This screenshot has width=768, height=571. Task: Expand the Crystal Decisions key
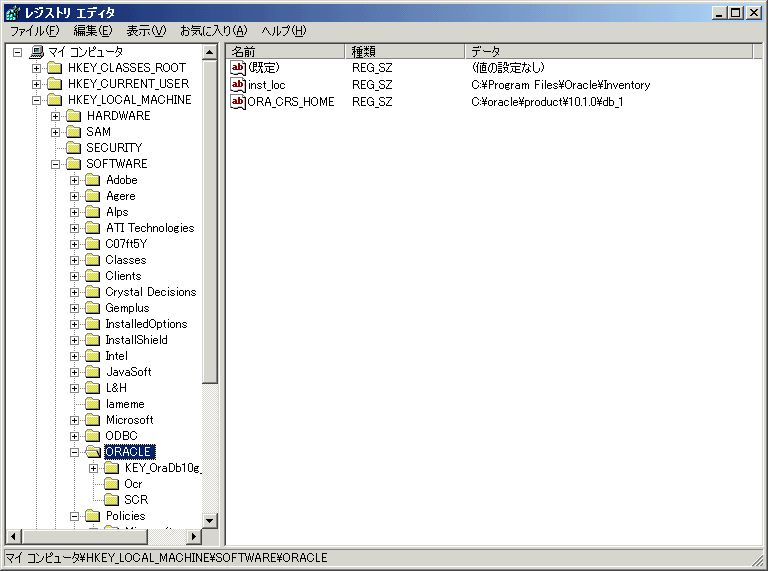point(74,292)
